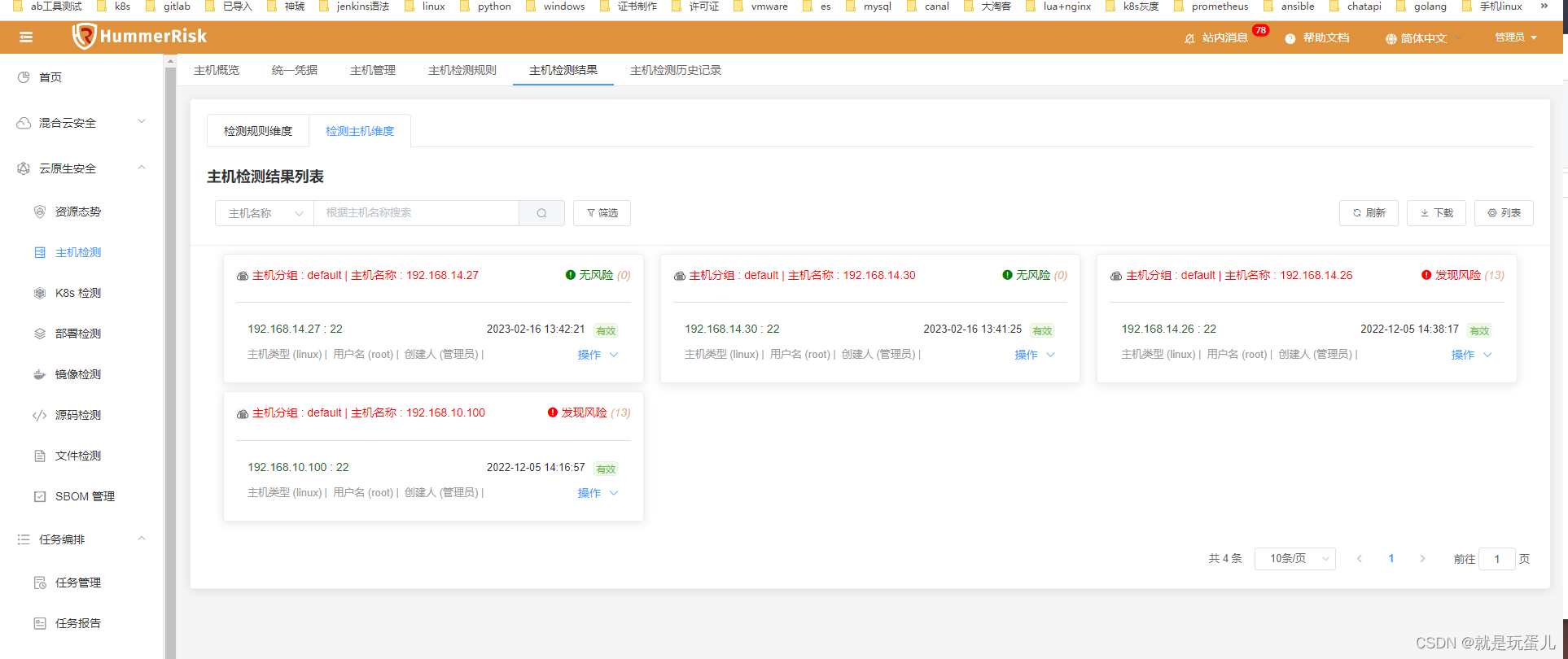1568x659 pixels.
Task: Click the globe language icon
Action: click(1391, 38)
